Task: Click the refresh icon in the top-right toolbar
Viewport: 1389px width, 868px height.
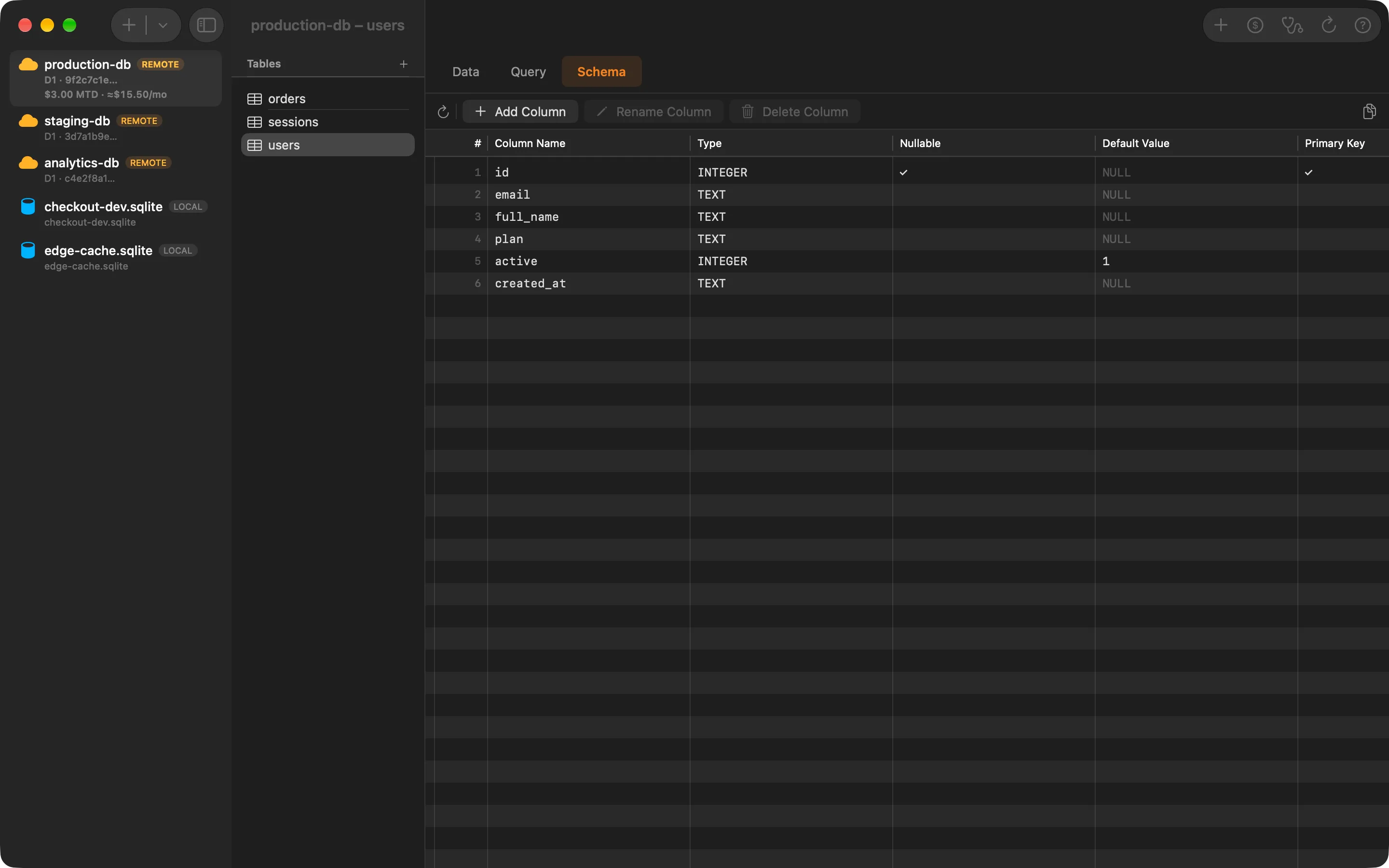Action: pyautogui.click(x=1329, y=25)
